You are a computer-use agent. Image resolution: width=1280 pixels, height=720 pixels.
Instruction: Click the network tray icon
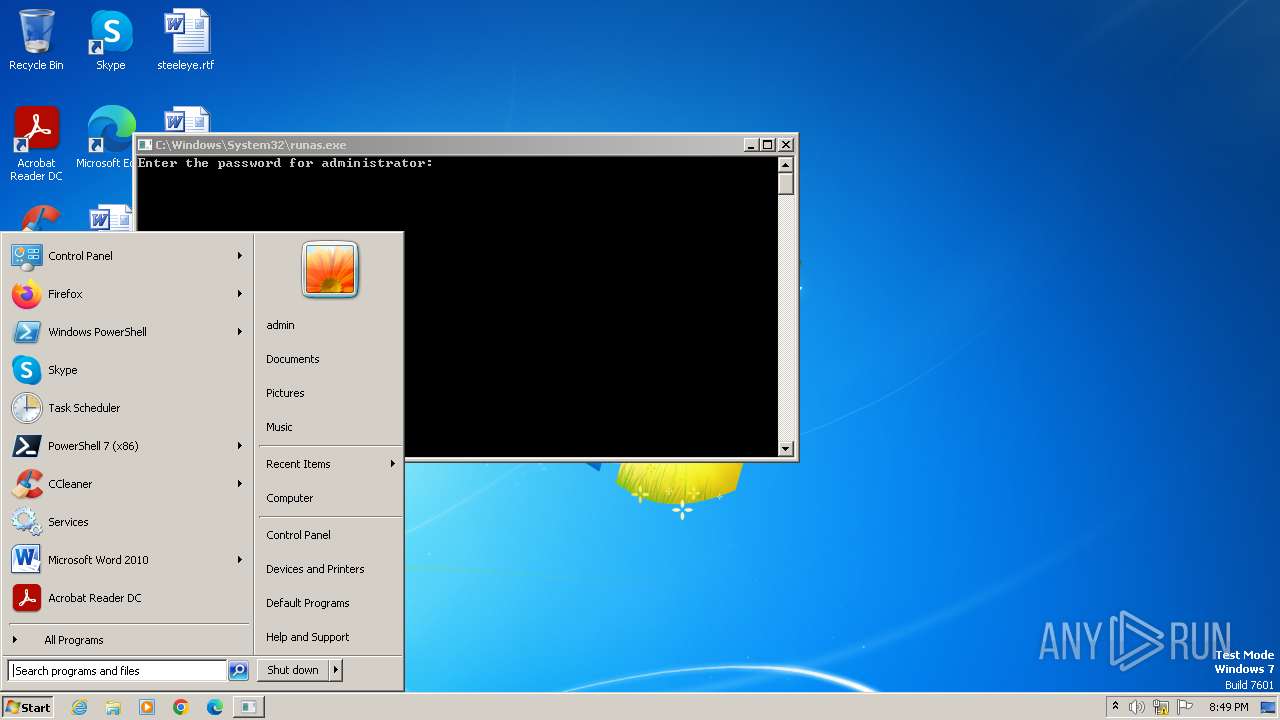pyautogui.click(x=1161, y=707)
